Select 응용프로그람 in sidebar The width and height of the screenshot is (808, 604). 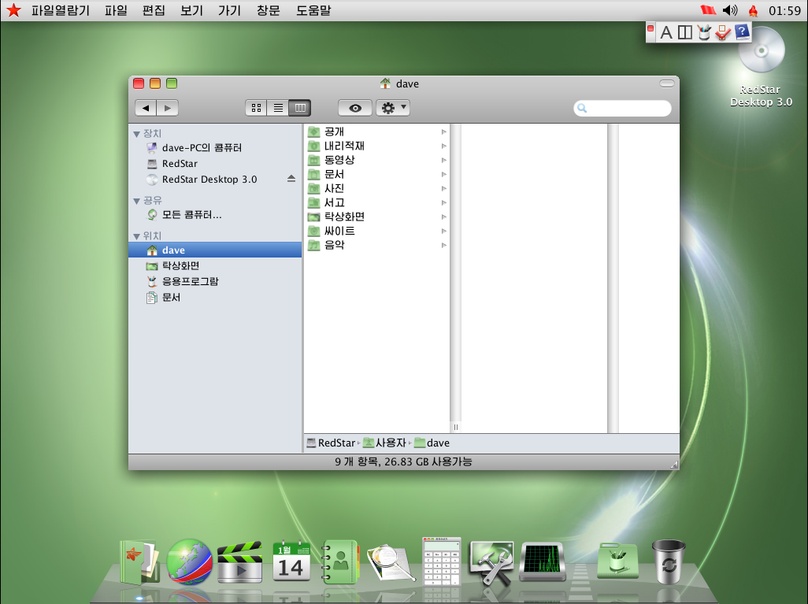(x=215, y=281)
